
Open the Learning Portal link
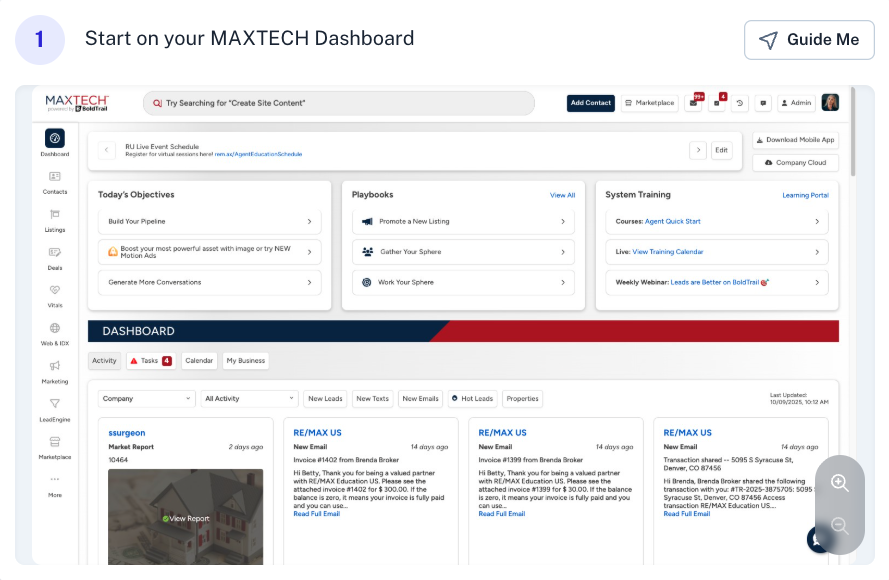[805, 195]
